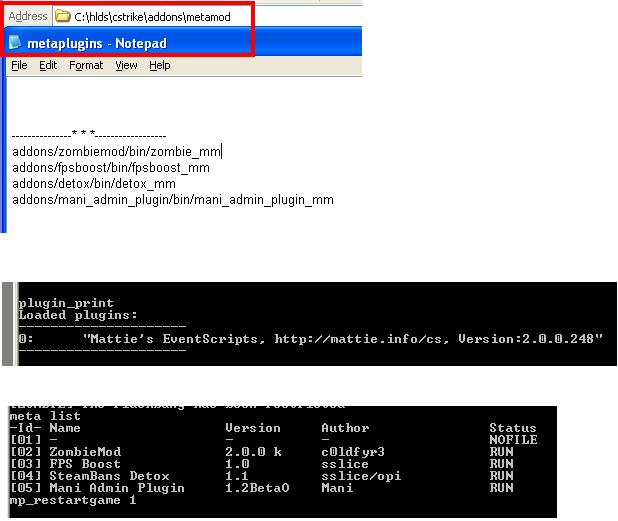The image size is (618, 521).
Task: Click the 'Author' column header in meta list
Action: pyautogui.click(x=345, y=428)
